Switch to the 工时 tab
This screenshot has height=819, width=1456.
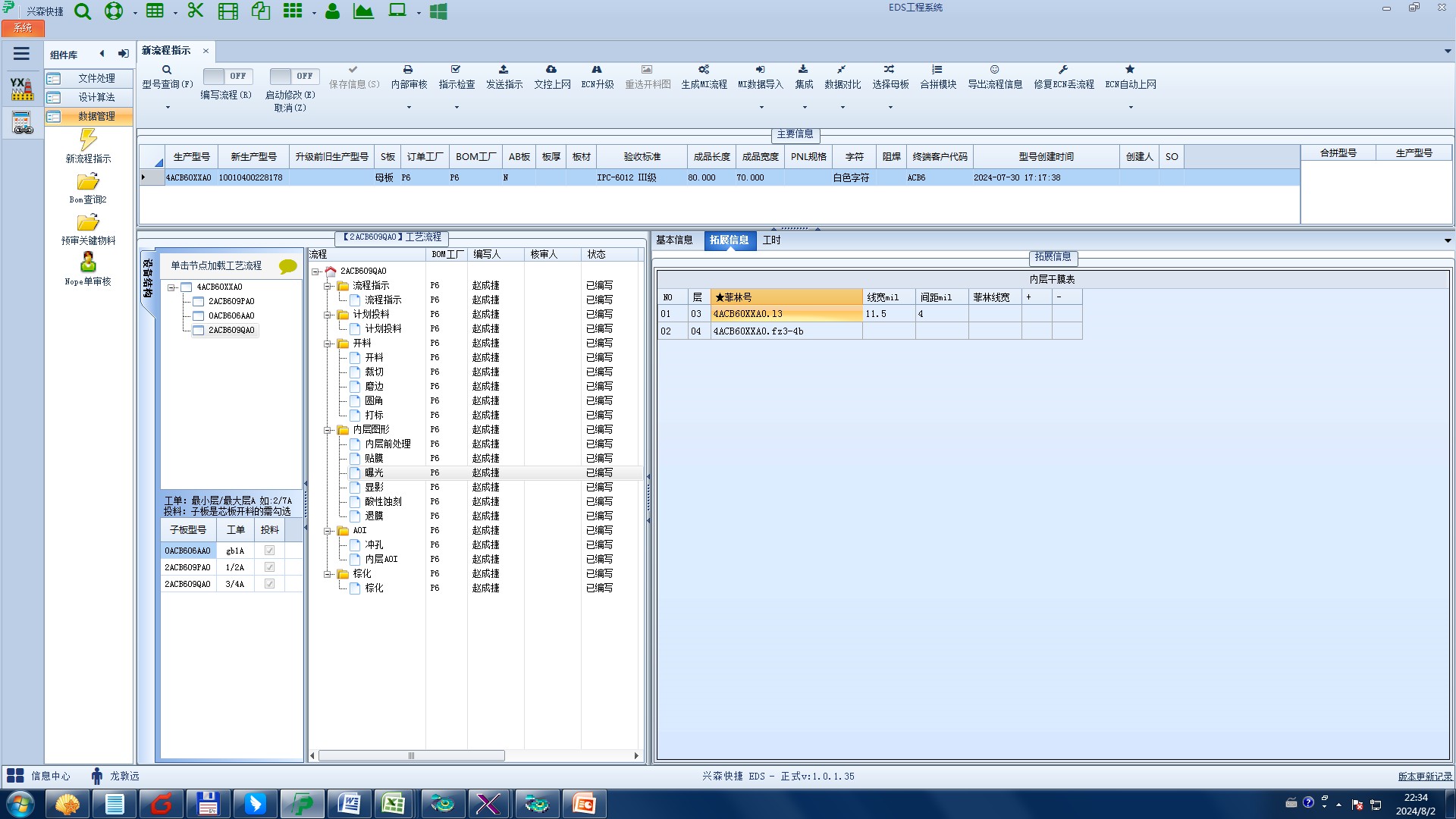[771, 240]
